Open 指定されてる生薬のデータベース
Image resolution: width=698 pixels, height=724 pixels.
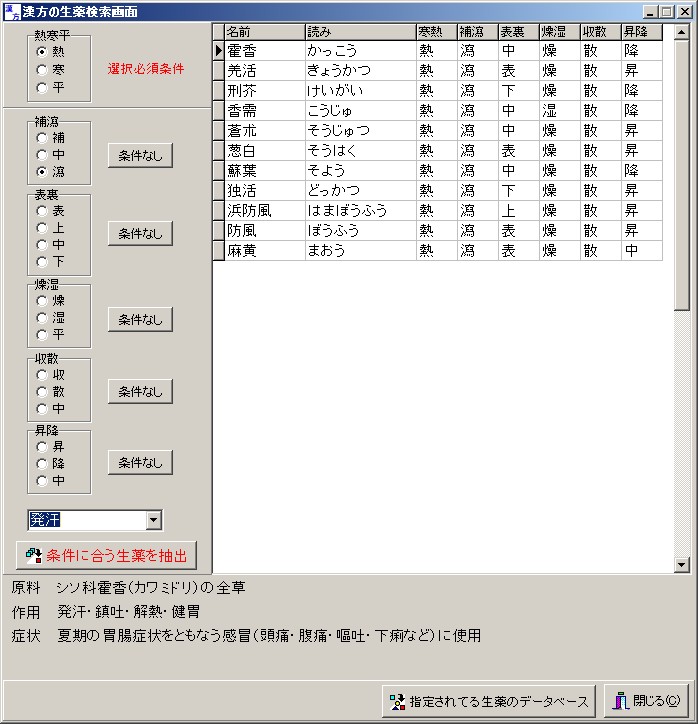(x=489, y=702)
